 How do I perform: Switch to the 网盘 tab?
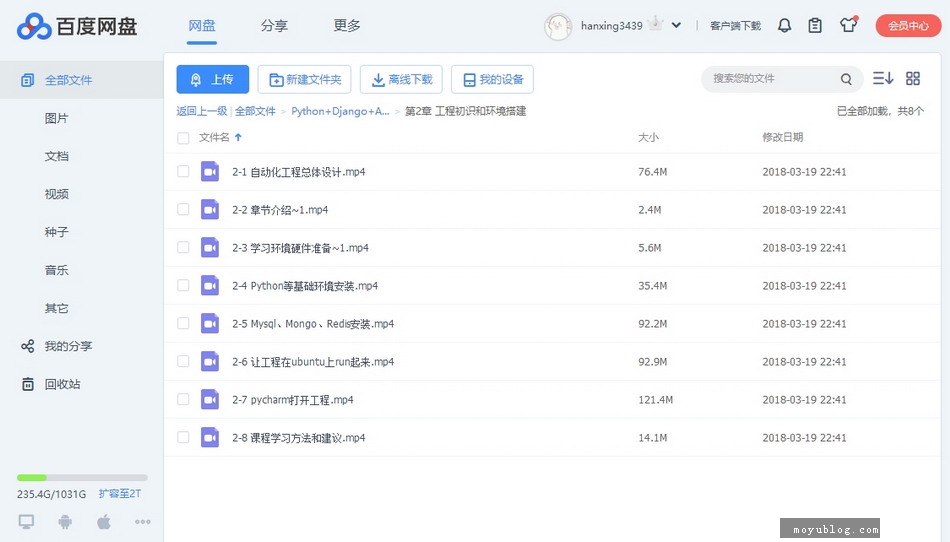click(x=202, y=25)
